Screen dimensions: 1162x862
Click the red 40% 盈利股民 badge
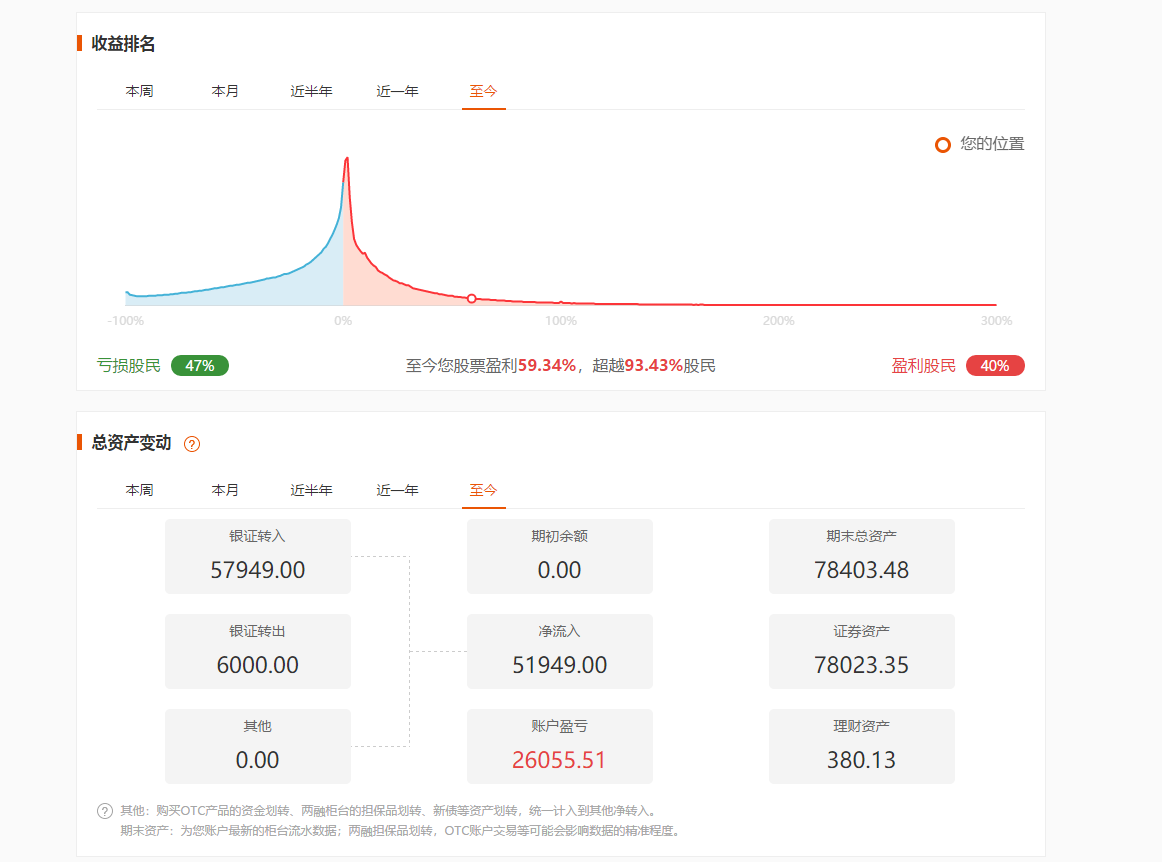995,365
